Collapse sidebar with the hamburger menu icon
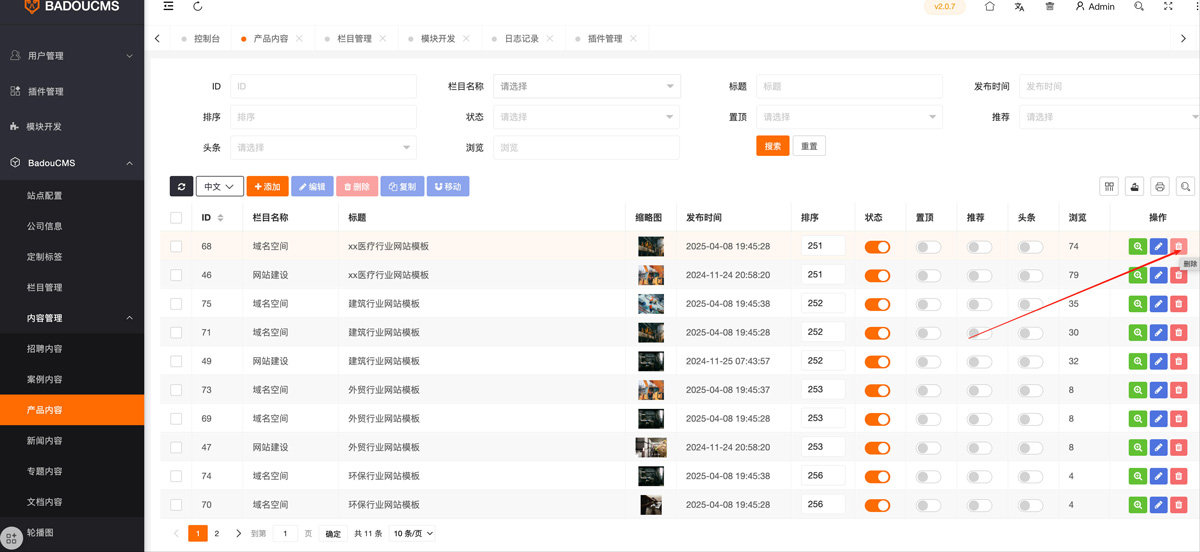Image resolution: width=1200 pixels, height=552 pixels. tap(168, 7)
